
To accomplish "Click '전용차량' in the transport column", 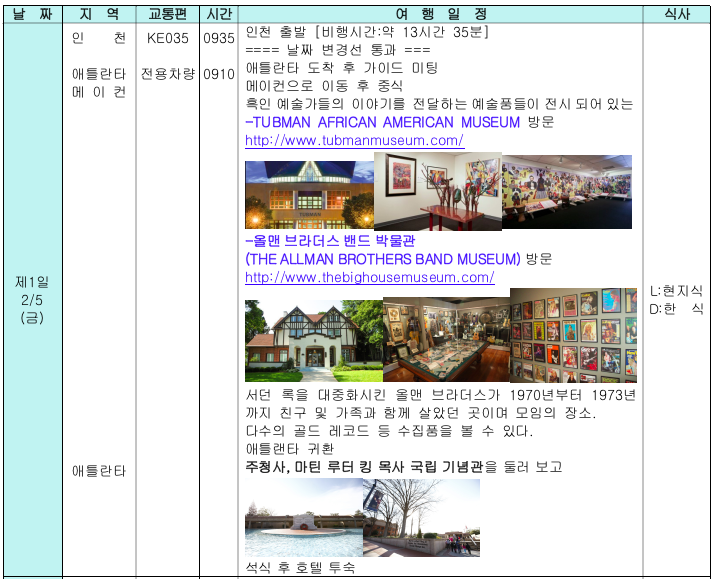I will 168,74.
